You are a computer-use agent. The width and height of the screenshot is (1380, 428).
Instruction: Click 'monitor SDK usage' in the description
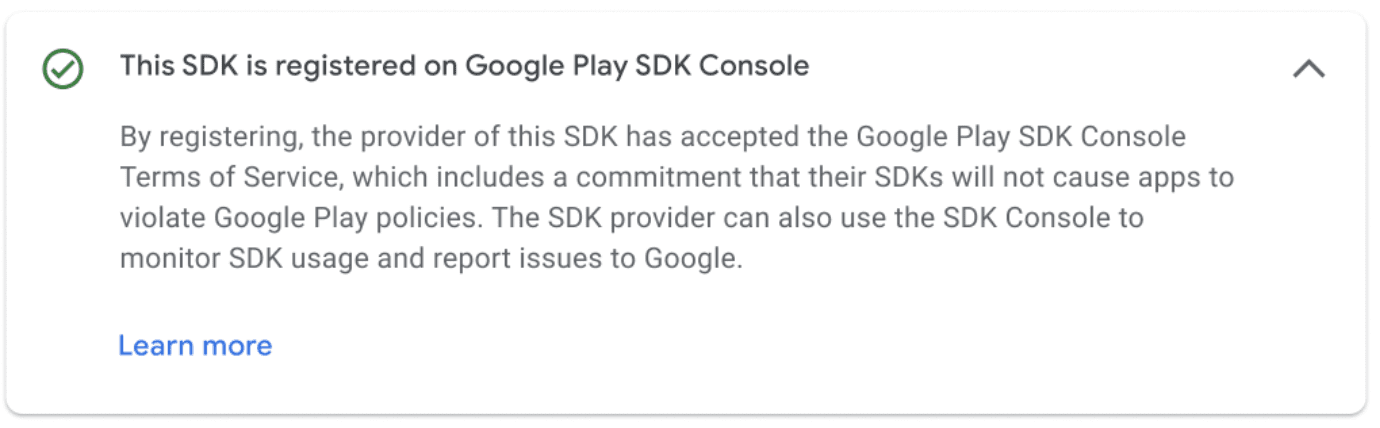click(x=243, y=259)
